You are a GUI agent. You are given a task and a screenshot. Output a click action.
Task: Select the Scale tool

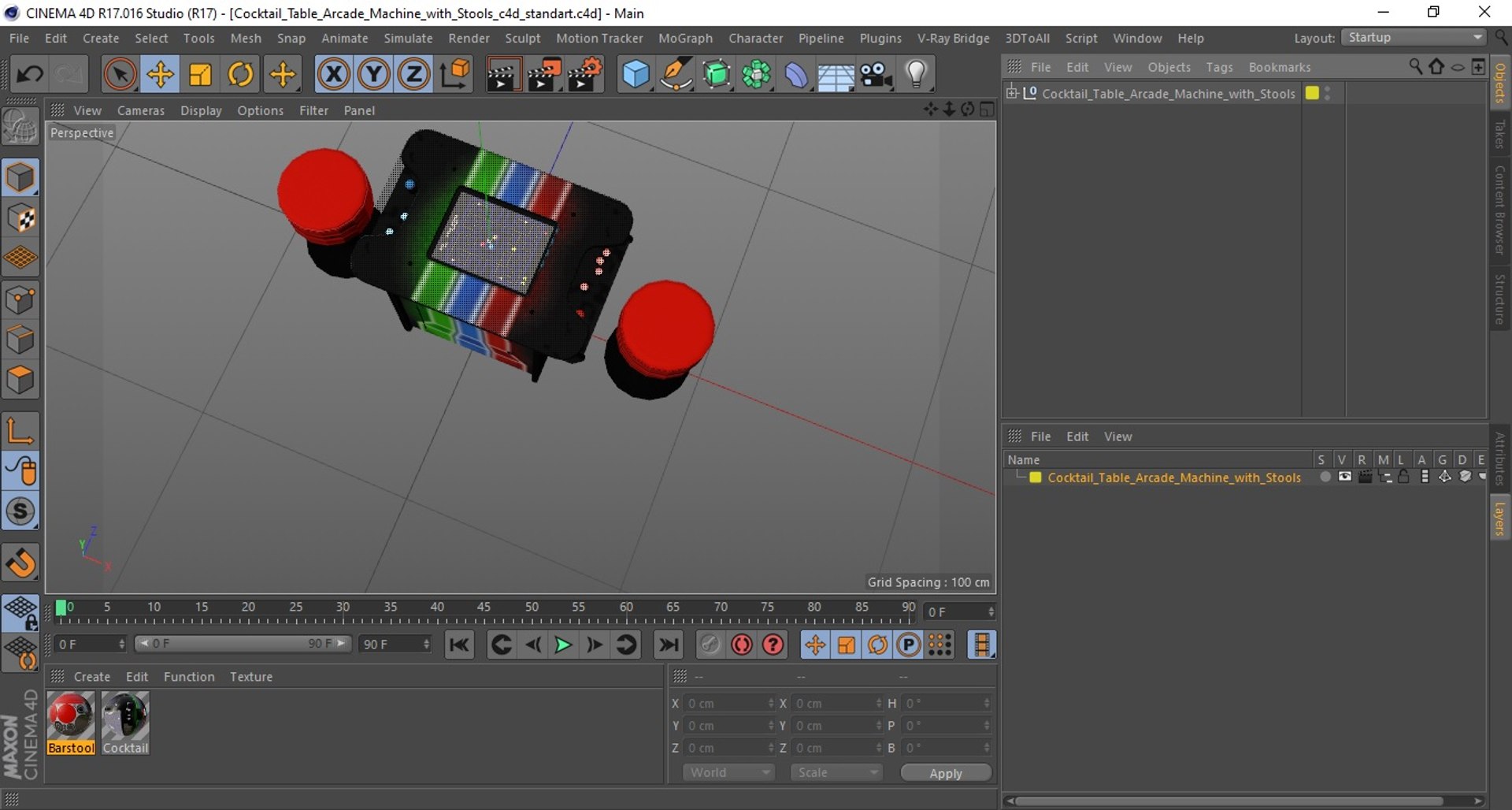201,75
